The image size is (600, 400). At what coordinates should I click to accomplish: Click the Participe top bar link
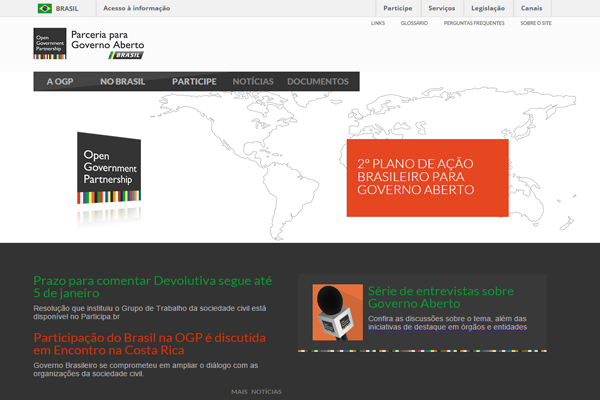(397, 8)
